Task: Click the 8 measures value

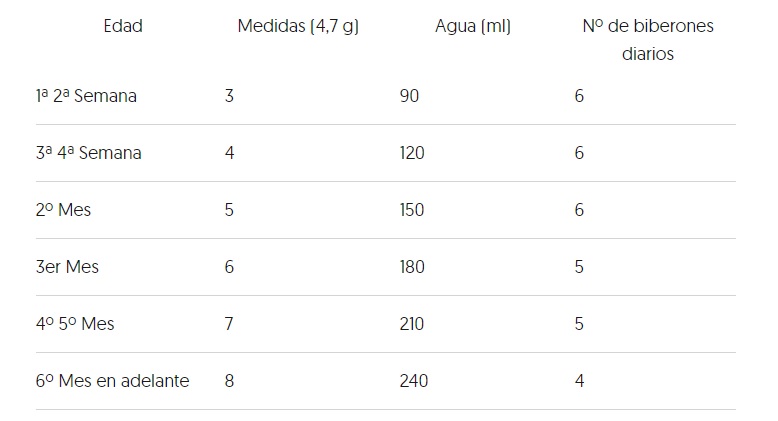Action: 229,381
